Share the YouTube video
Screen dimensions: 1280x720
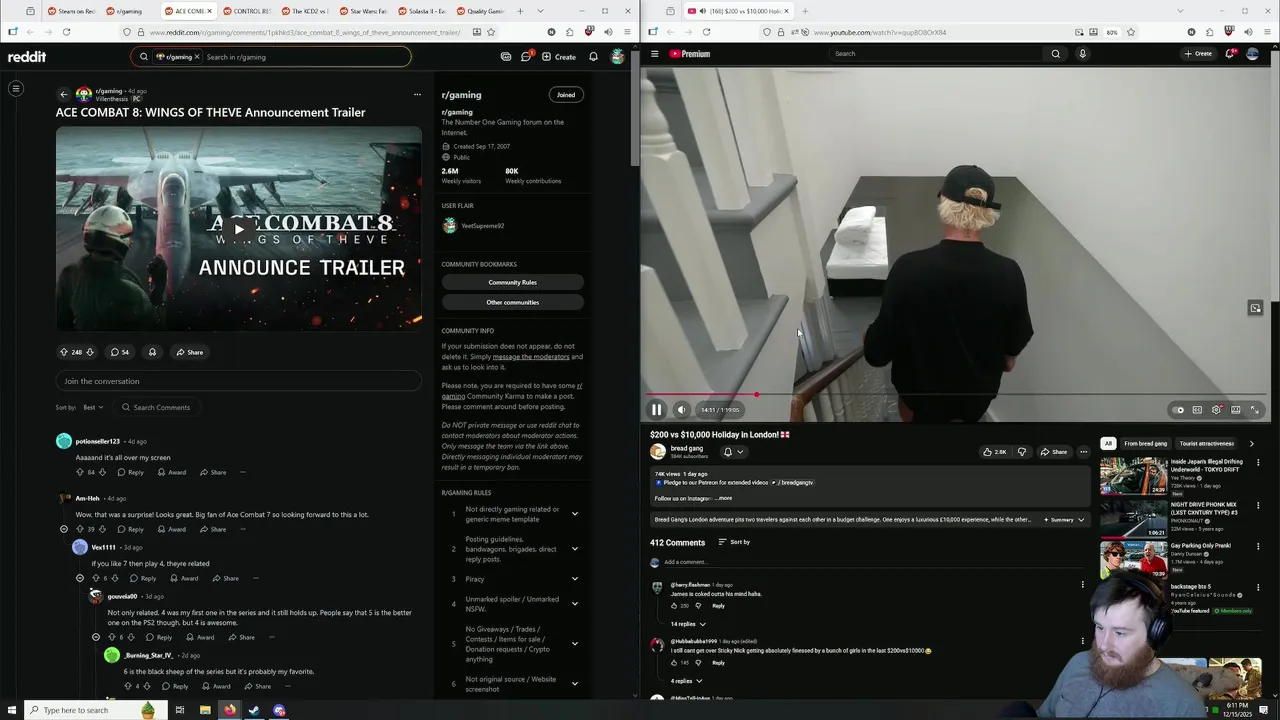point(1054,452)
